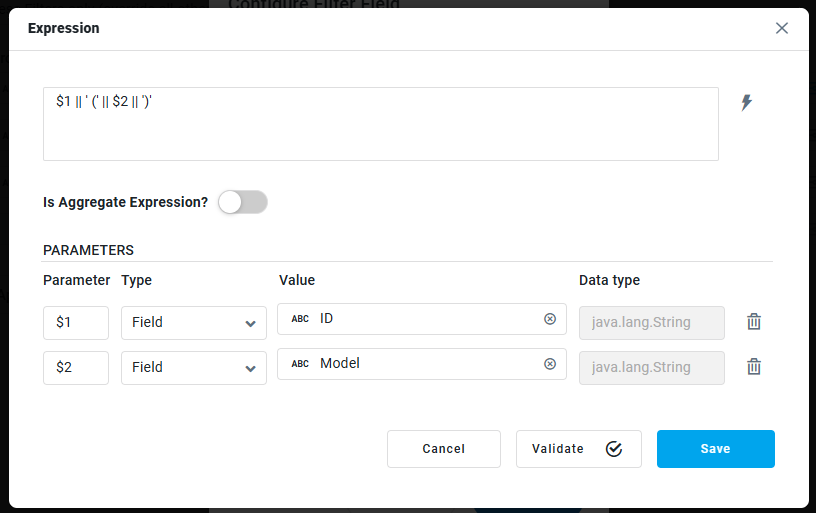Click the ID value field
The height and width of the screenshot is (513, 816).
[430, 319]
